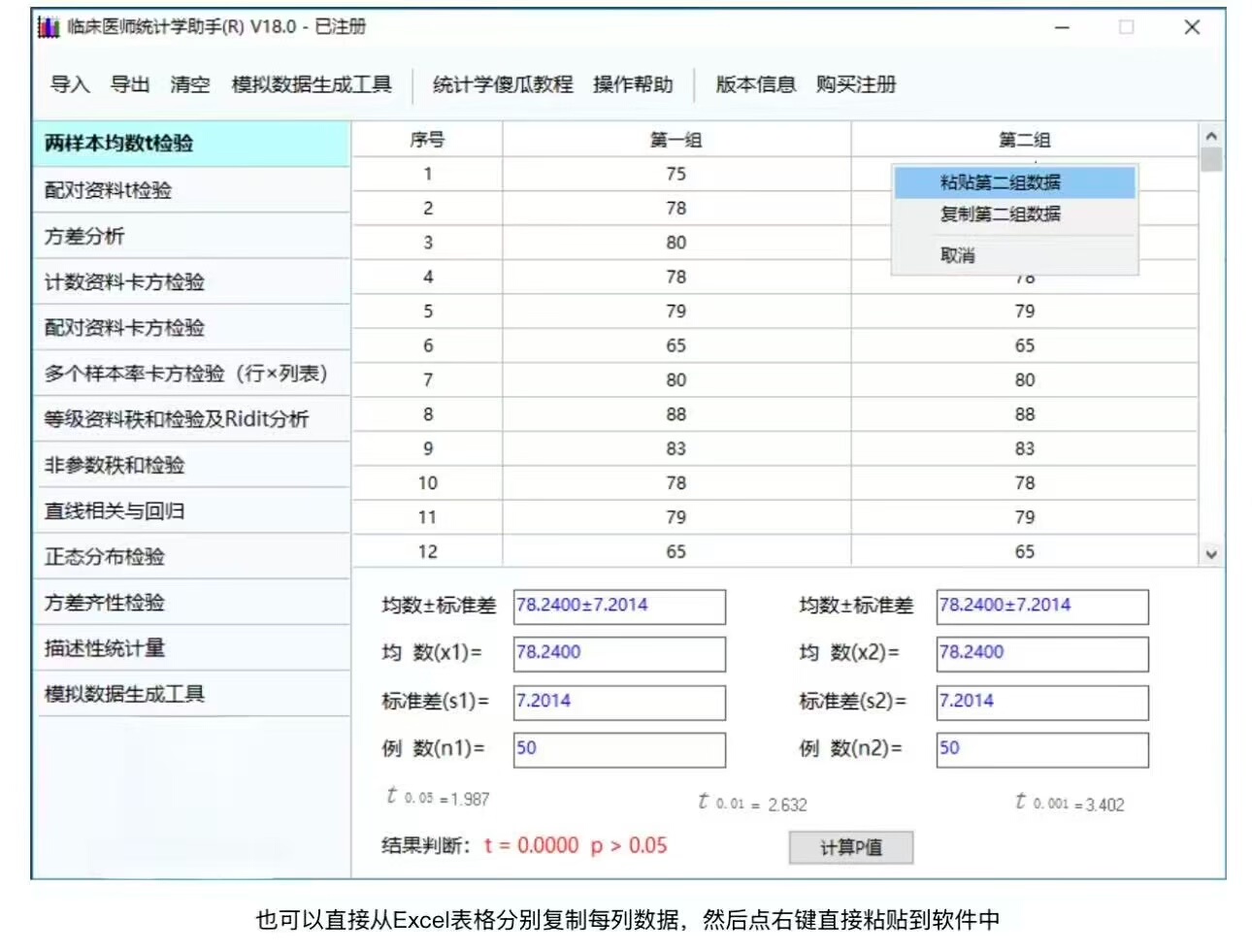
Task: Click the 第二组 cell in row 7
Action: click(1025, 380)
